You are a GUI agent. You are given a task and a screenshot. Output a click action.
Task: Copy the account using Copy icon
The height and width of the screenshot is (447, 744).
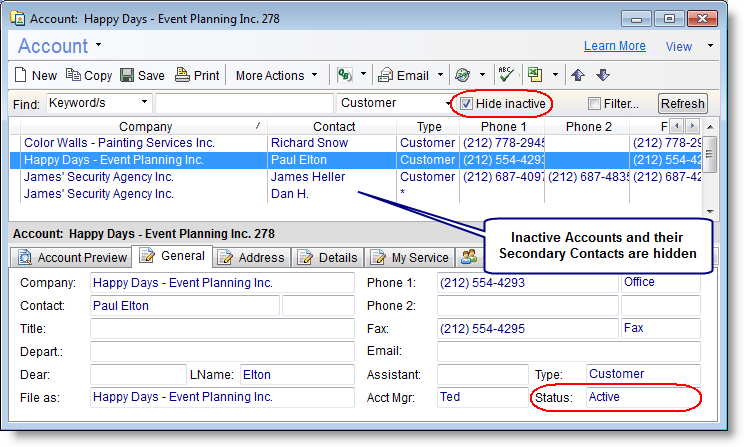pos(74,75)
